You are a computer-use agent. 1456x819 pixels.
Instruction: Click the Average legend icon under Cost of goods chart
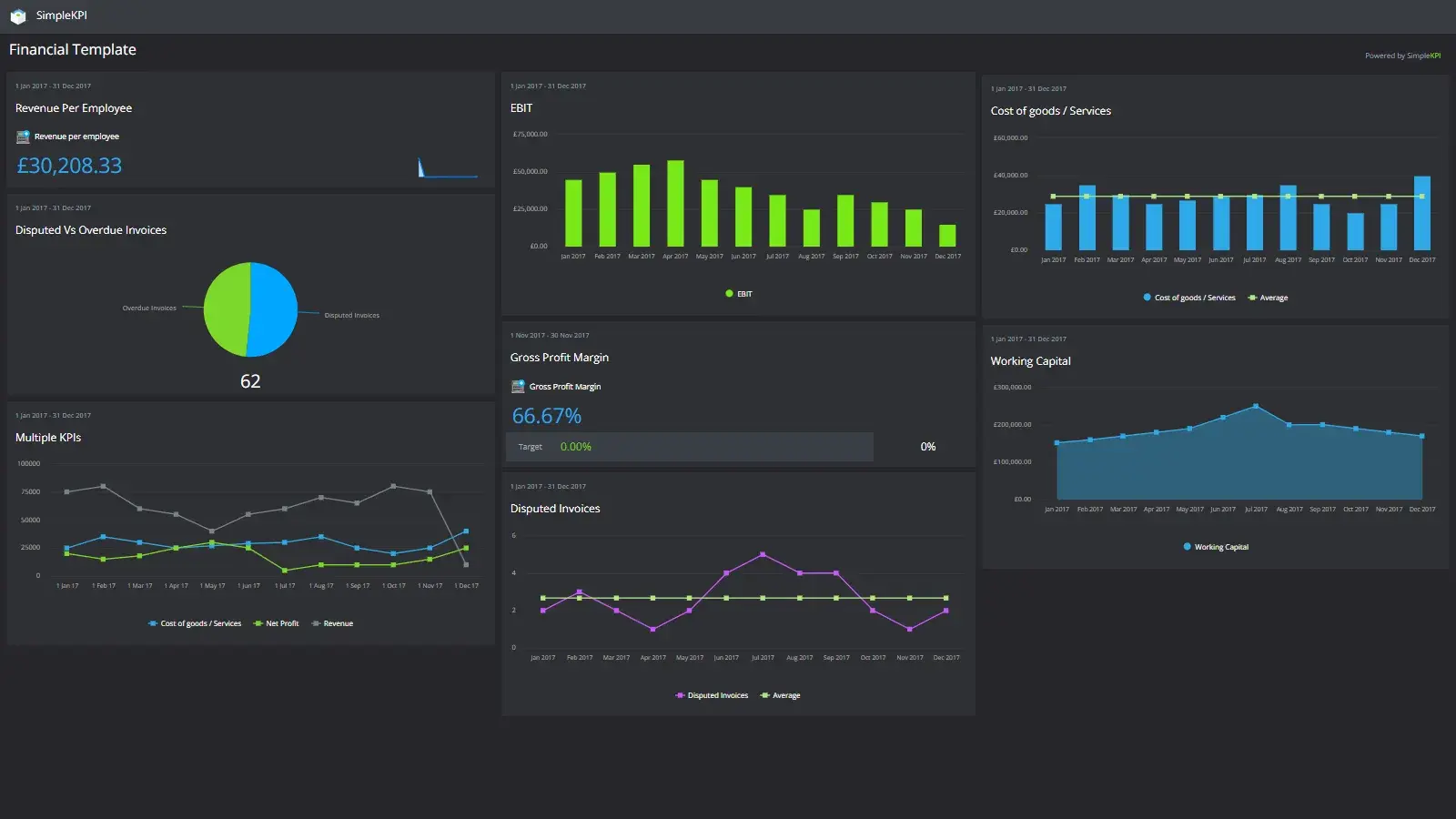(1253, 298)
